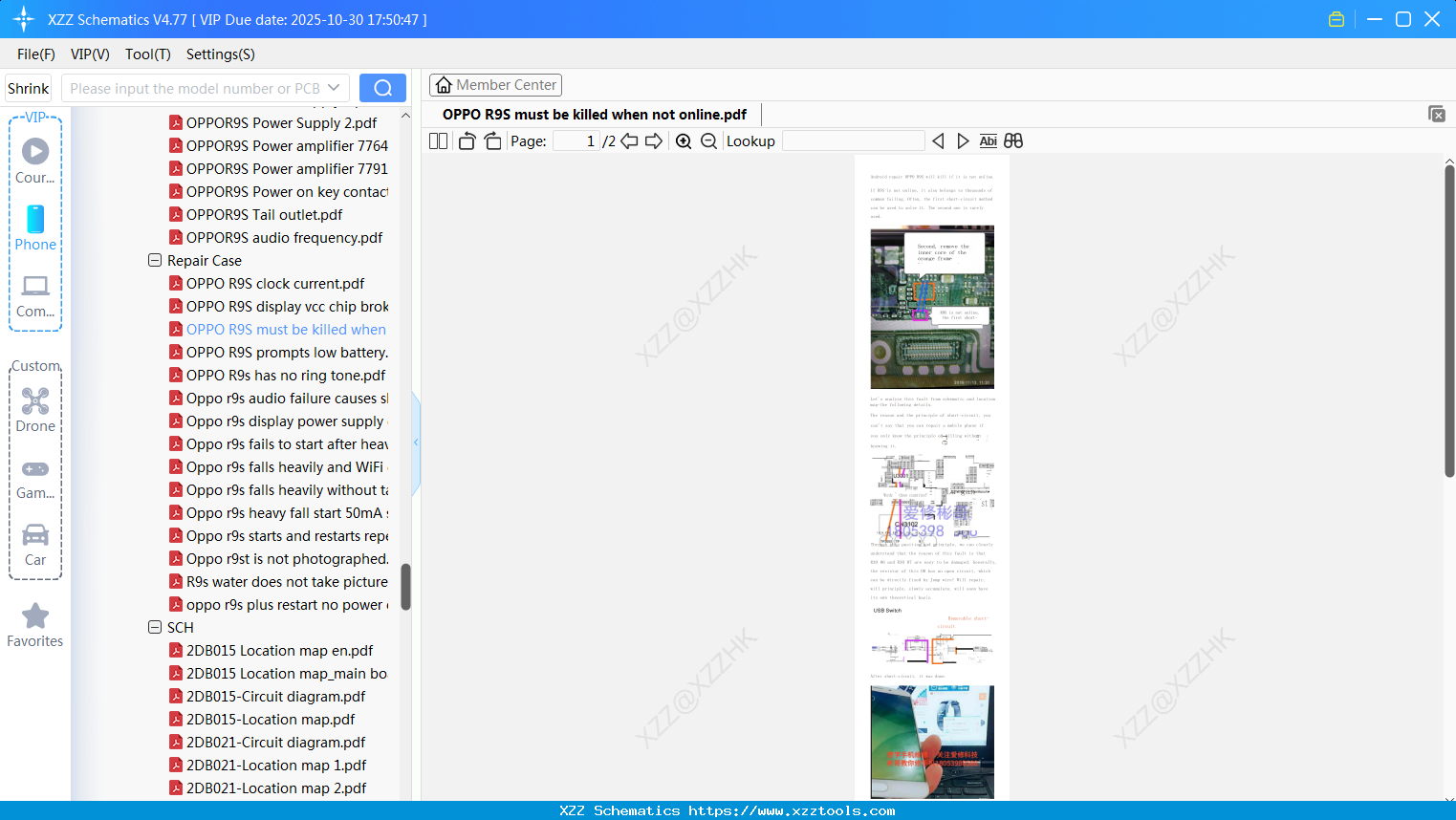Screen dimensions: 1456x820
Task: Jump to next lookup result
Action: [963, 141]
